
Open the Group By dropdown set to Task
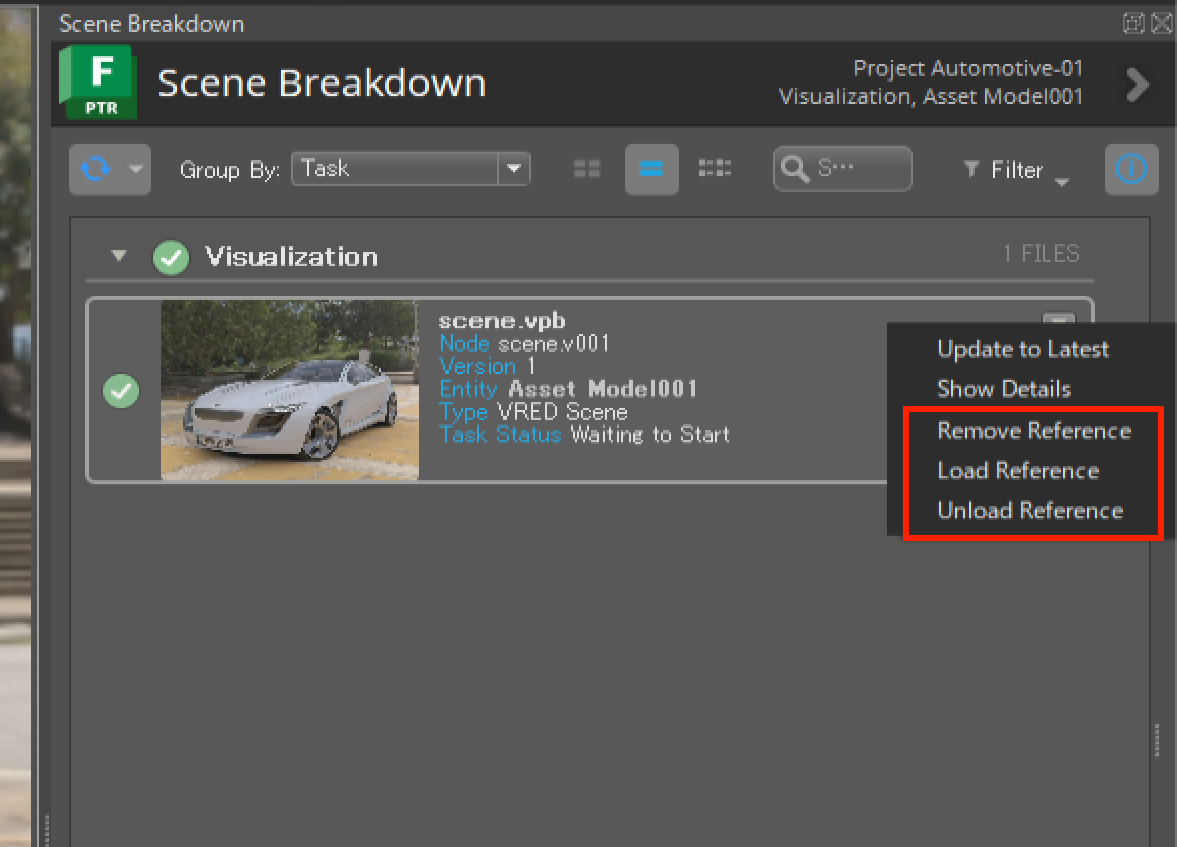(x=410, y=168)
